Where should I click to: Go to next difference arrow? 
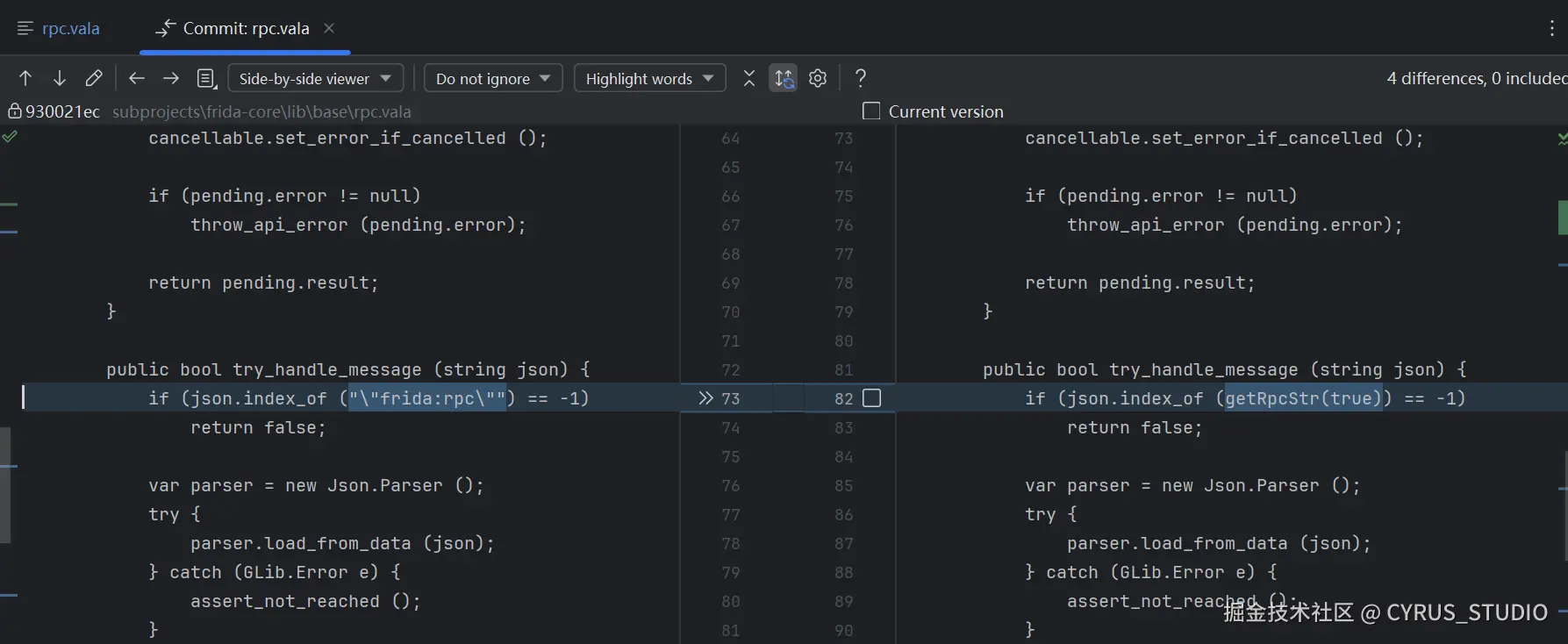pyautogui.click(x=60, y=78)
